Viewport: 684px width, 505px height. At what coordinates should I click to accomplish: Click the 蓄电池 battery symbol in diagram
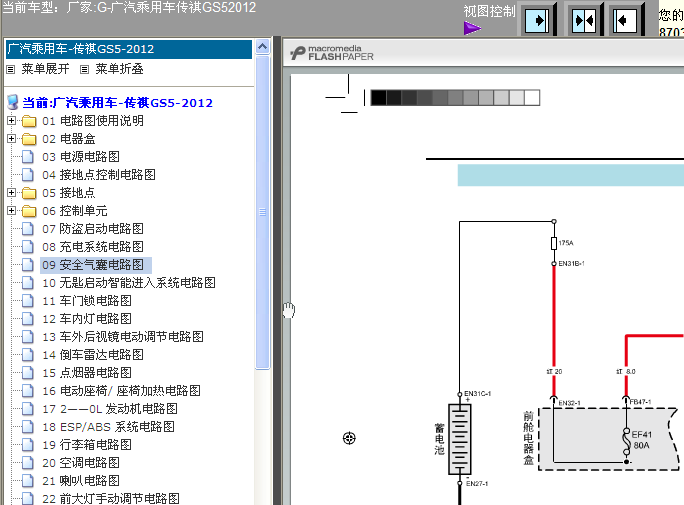(x=460, y=439)
